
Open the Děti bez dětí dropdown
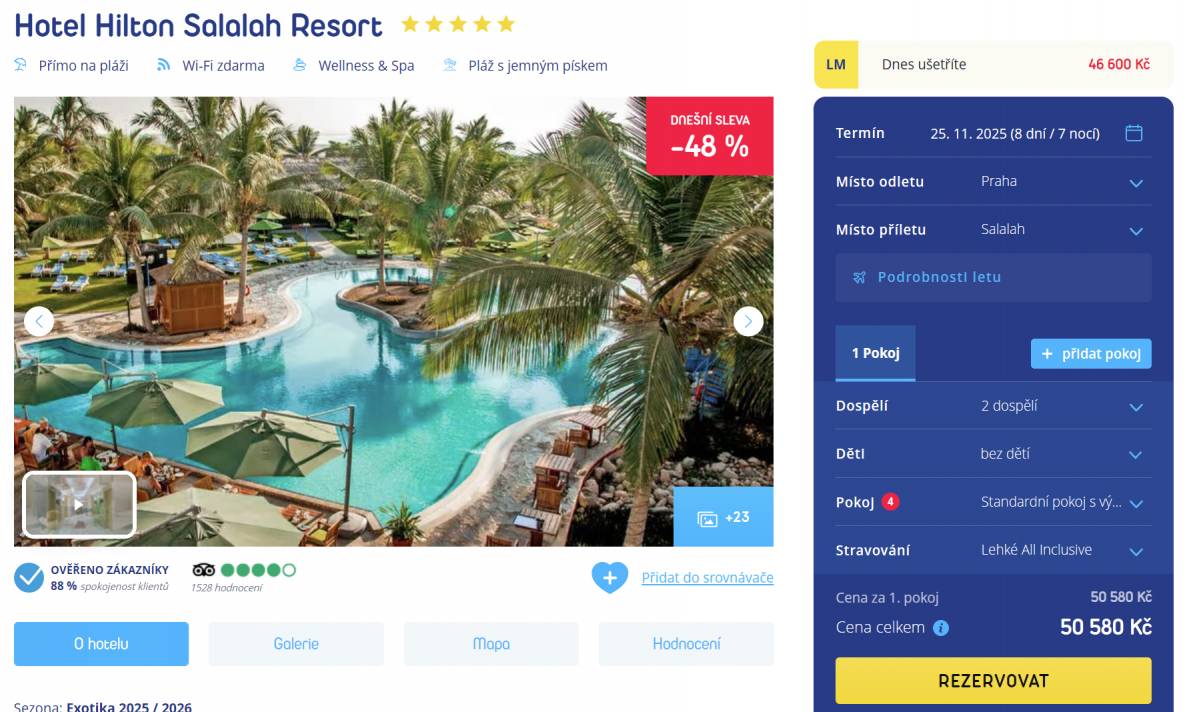pos(993,454)
